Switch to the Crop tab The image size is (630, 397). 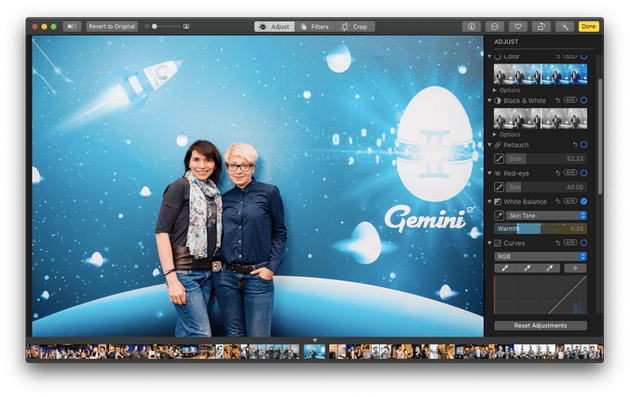click(x=355, y=27)
